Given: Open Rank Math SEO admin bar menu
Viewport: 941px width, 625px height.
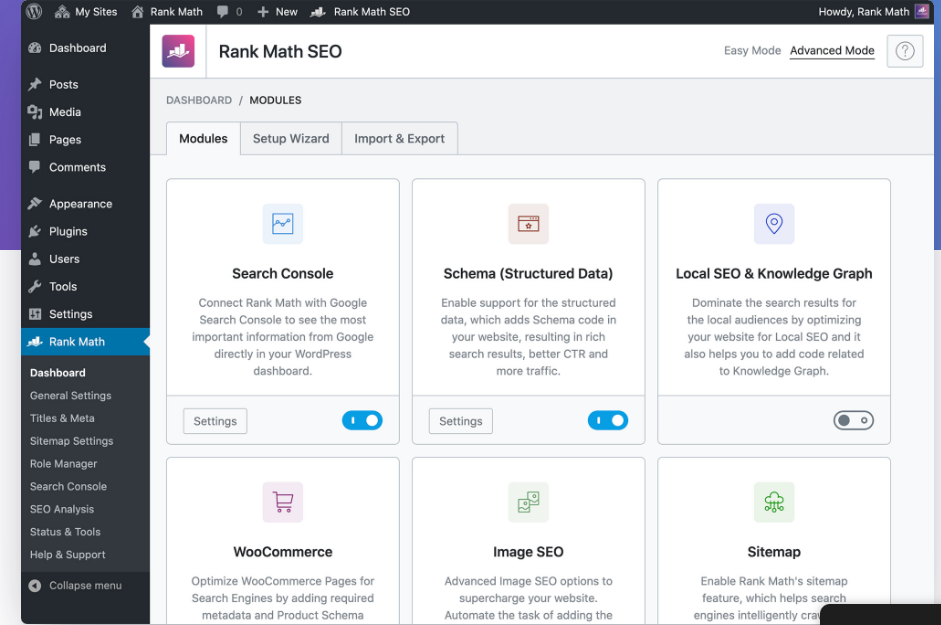Looking at the screenshot, I should 371,11.
